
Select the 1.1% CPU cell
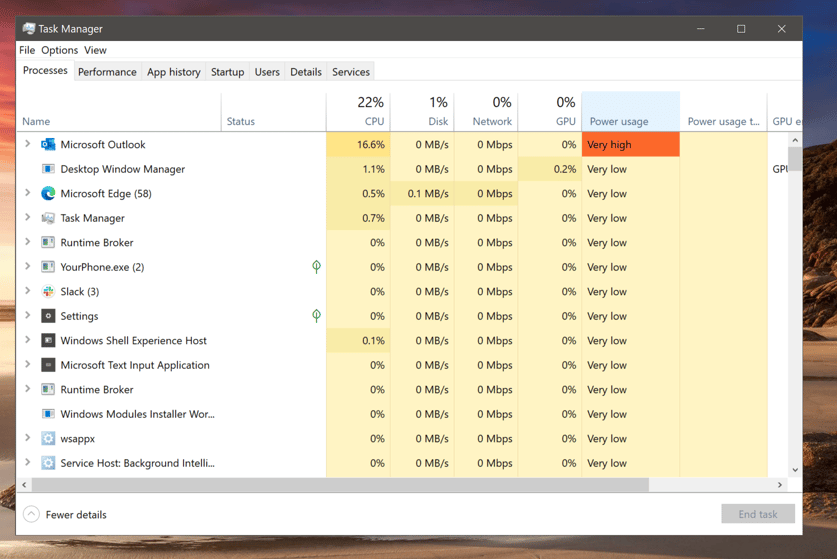click(x=358, y=169)
